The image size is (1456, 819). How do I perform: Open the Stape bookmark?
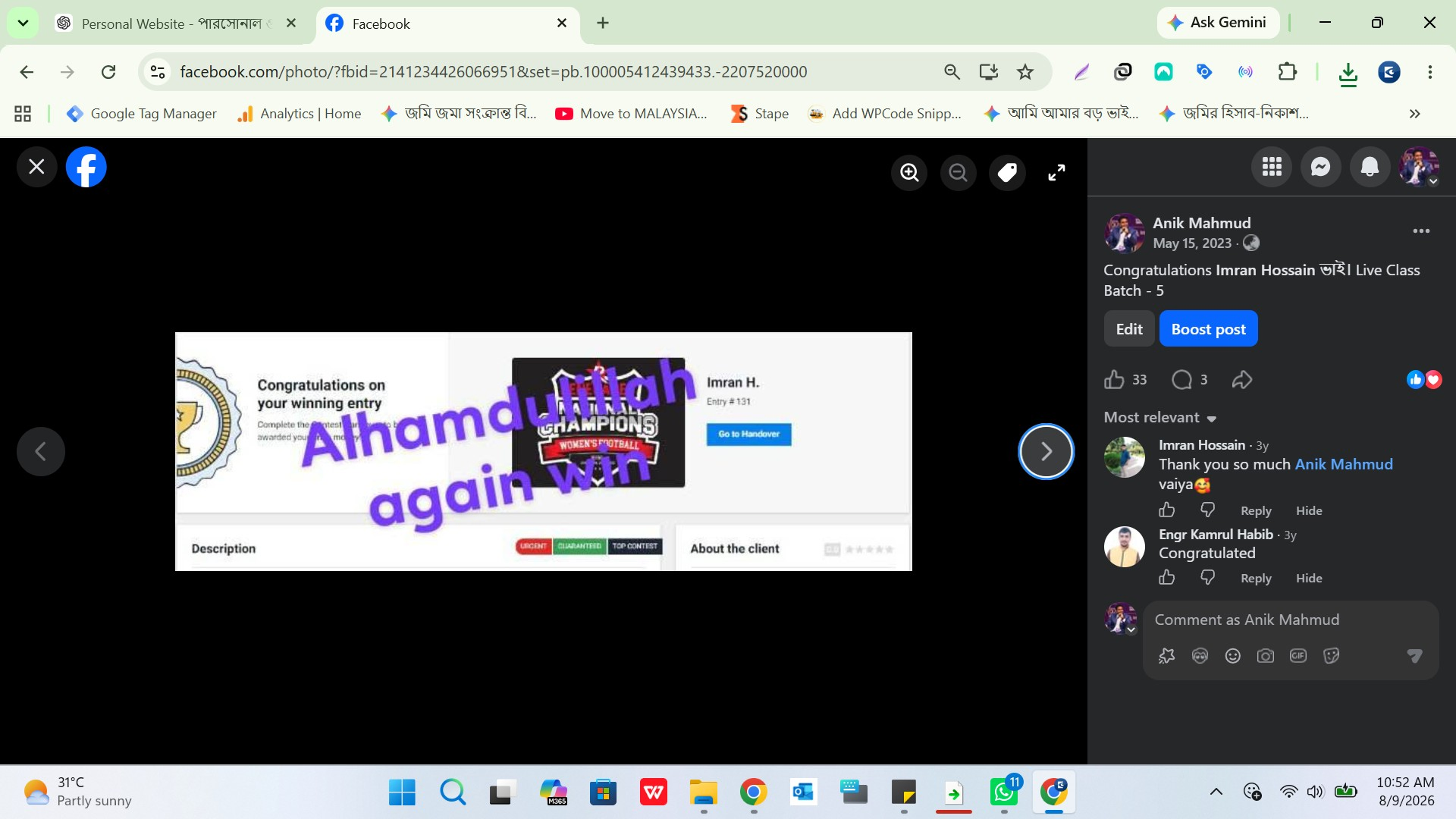click(760, 114)
